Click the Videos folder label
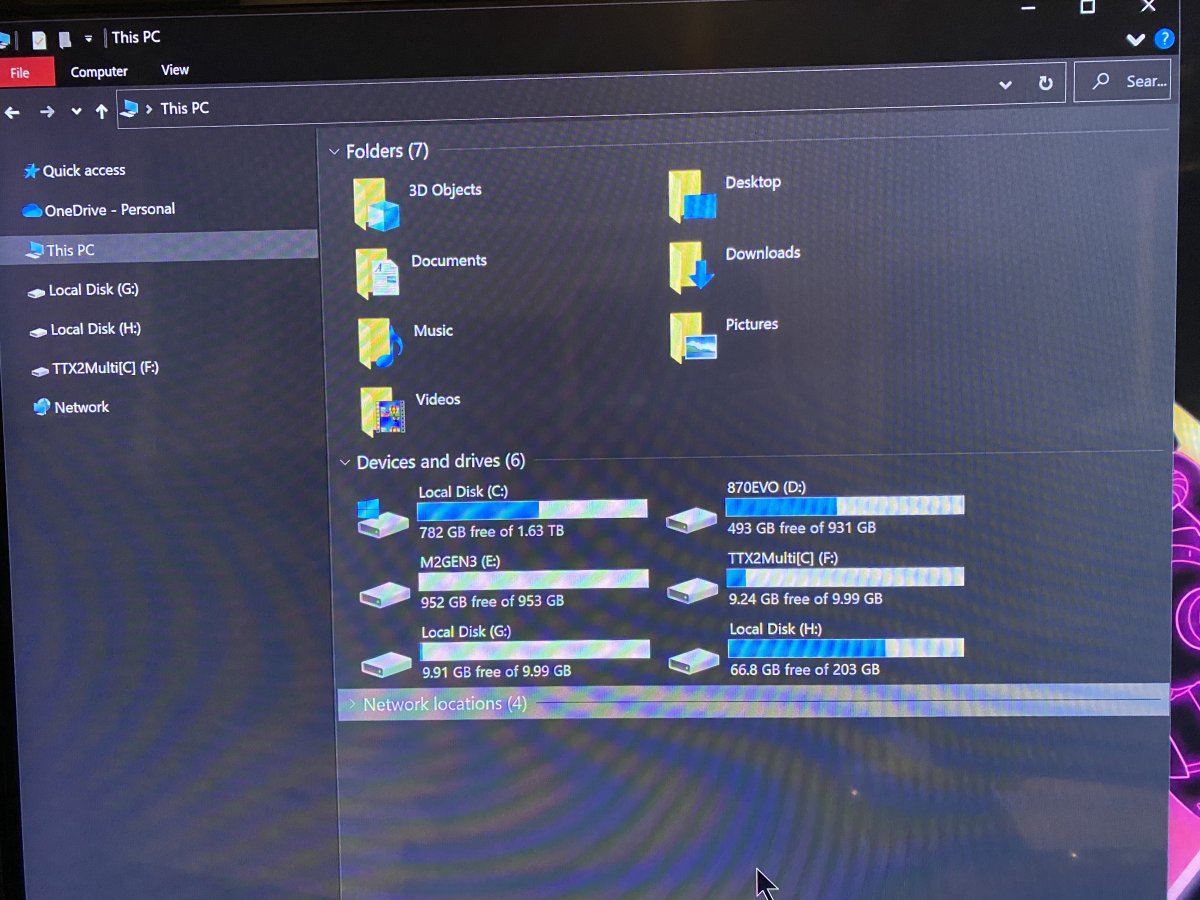1200x900 pixels. [438, 399]
